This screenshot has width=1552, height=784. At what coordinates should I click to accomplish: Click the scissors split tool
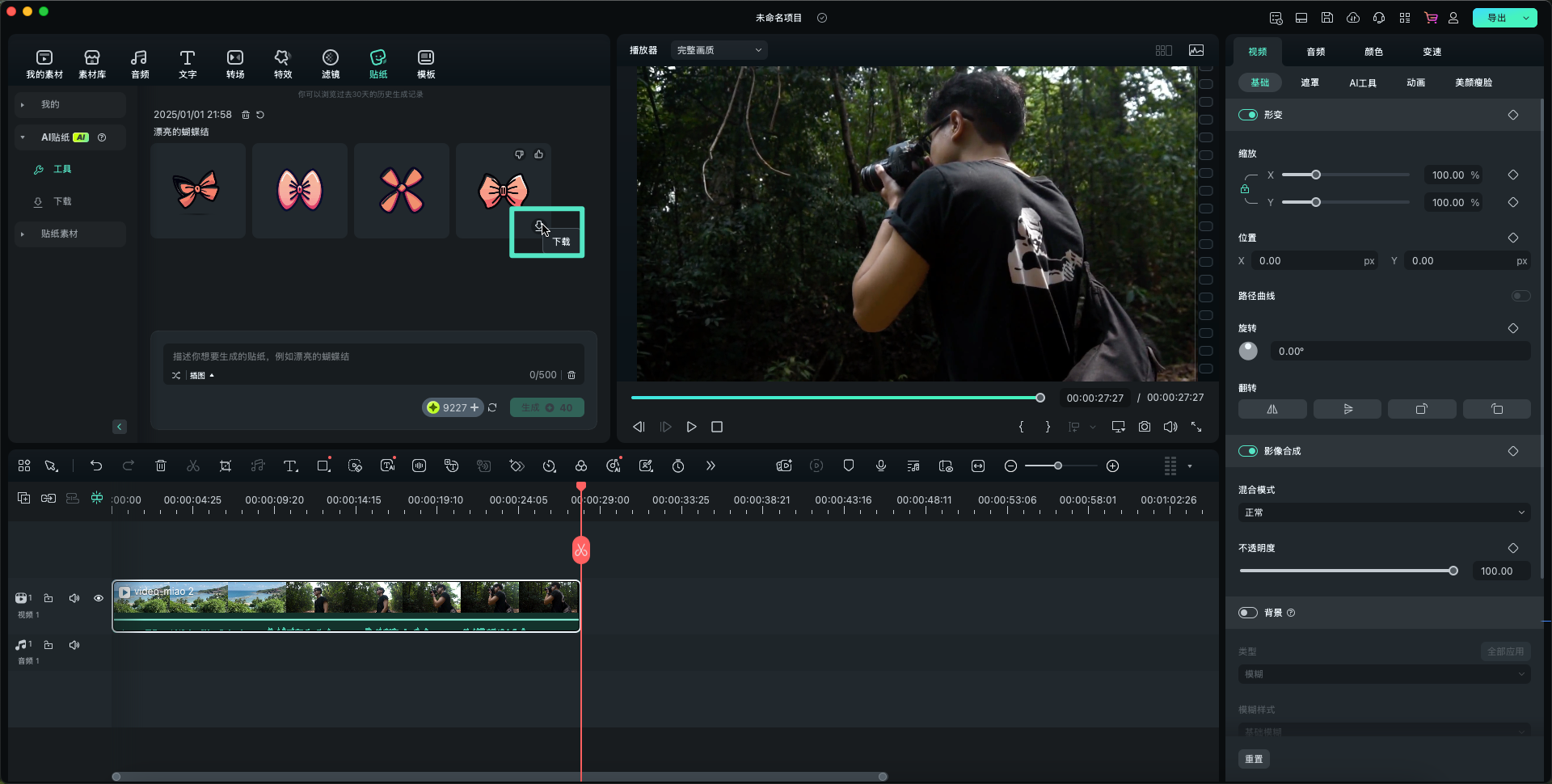tap(193, 466)
